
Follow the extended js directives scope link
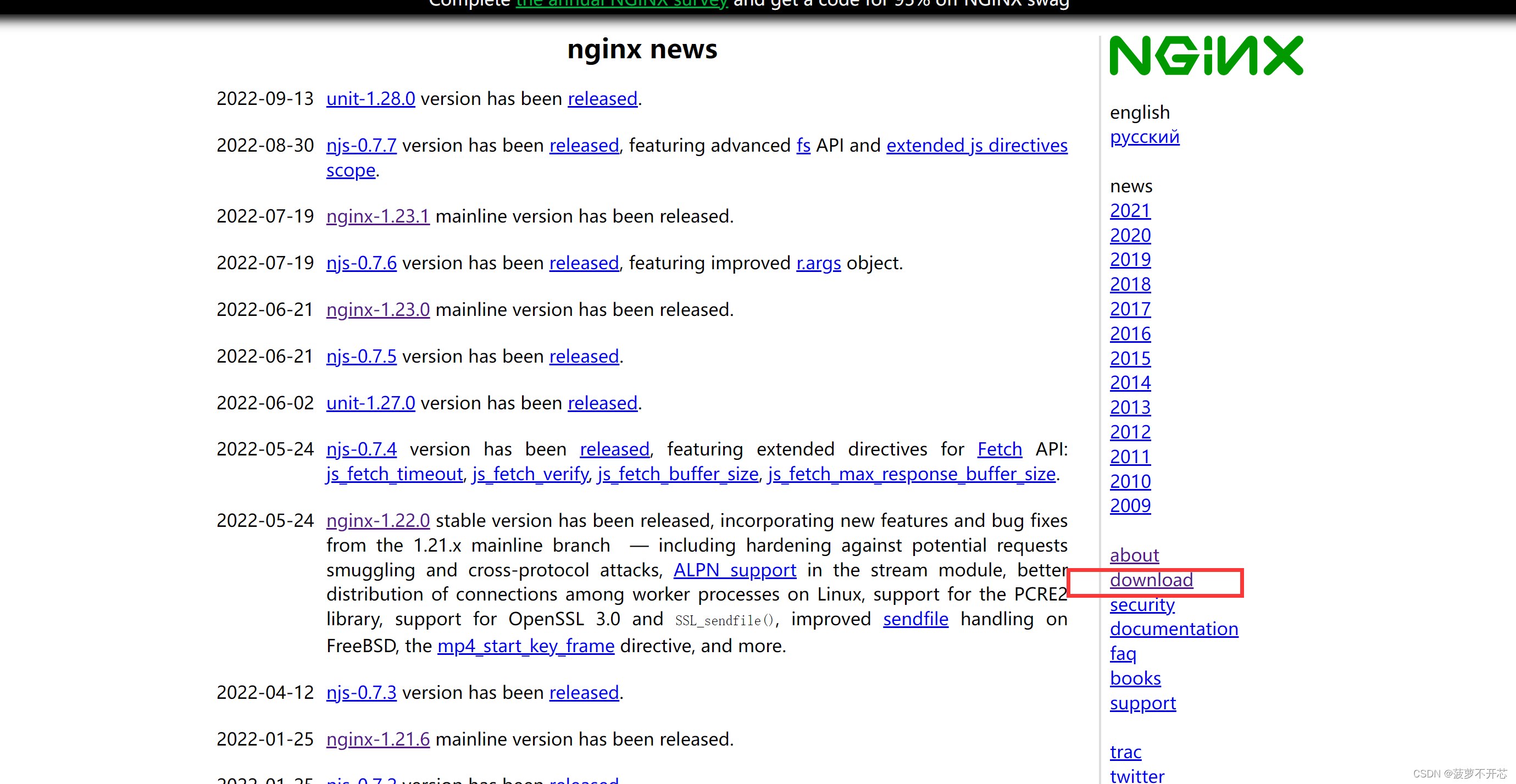976,146
